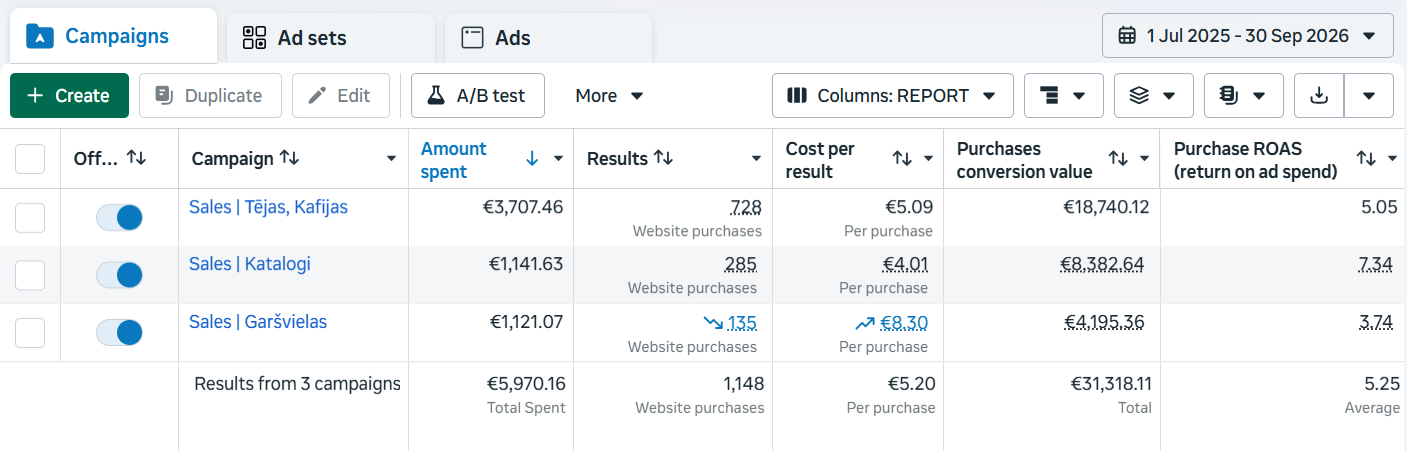Click the Duplicate button

(210, 96)
